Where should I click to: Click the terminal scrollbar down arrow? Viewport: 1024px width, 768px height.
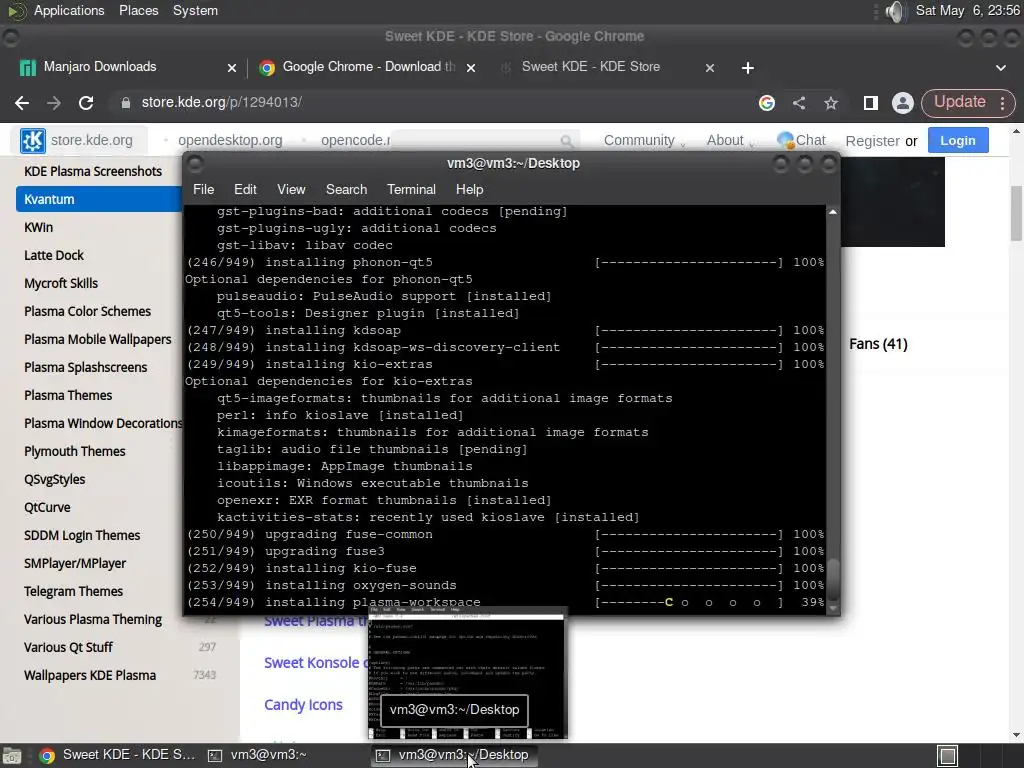[833, 608]
